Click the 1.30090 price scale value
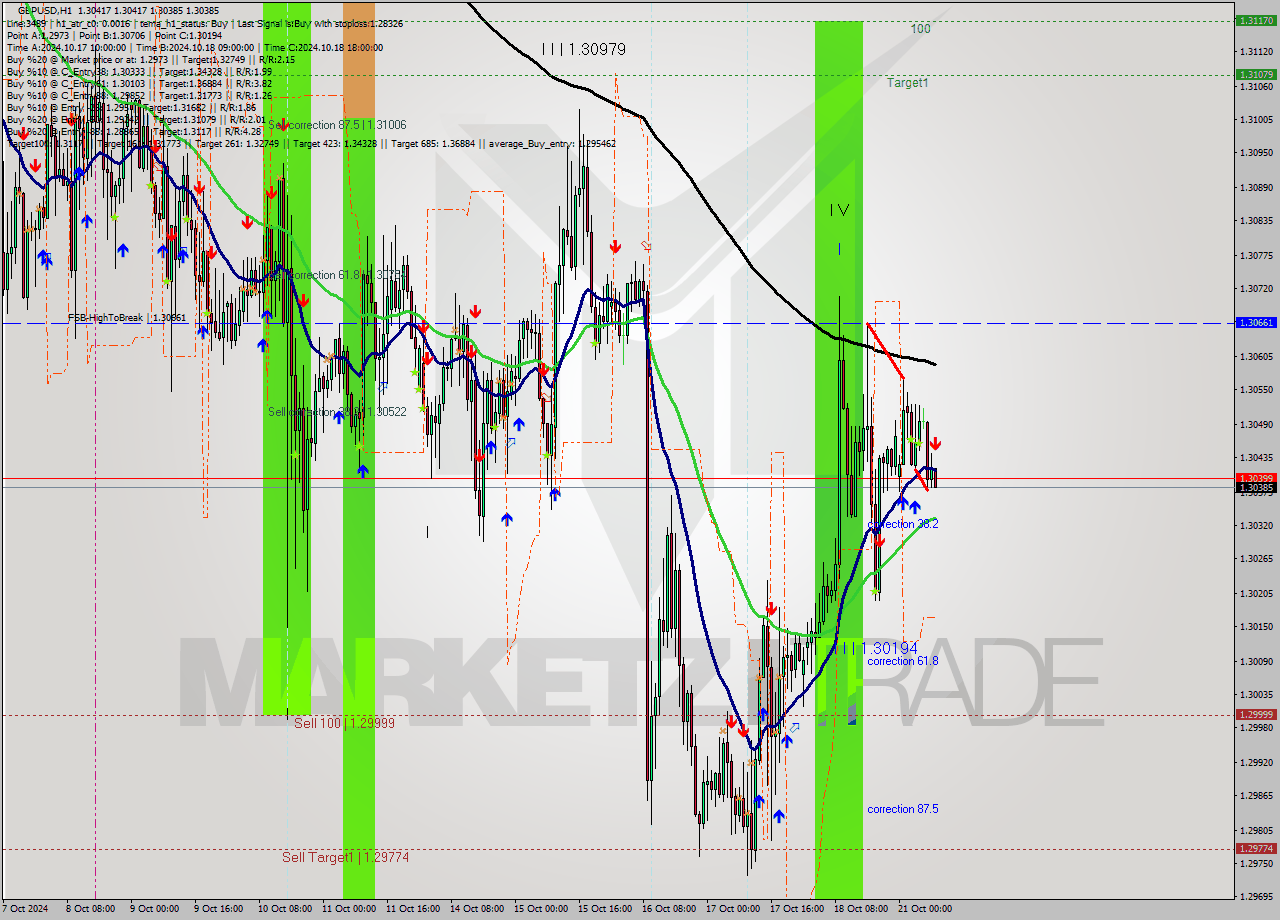The width and height of the screenshot is (1280, 920). [x=1255, y=661]
